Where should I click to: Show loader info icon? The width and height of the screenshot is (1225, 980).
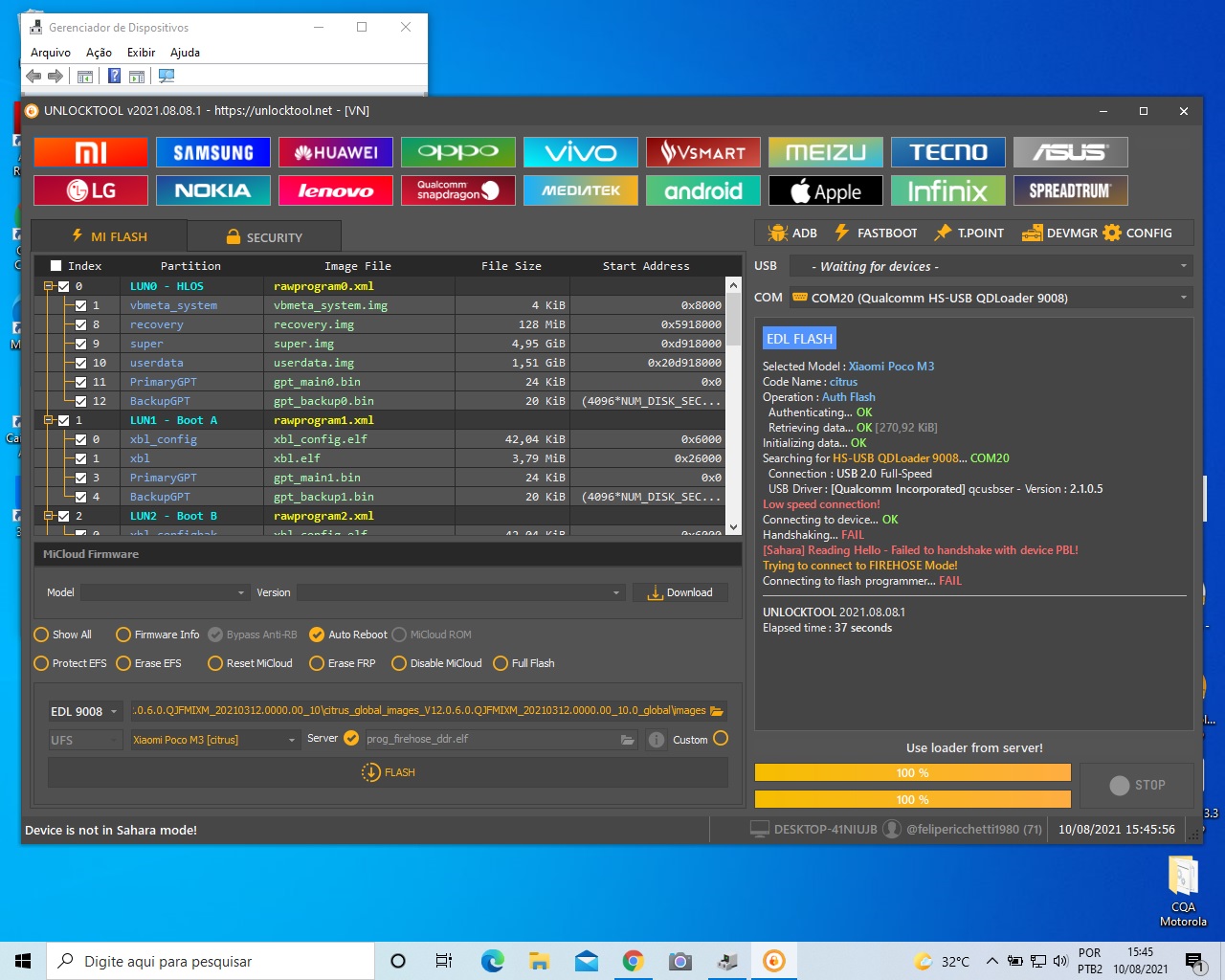[657, 739]
